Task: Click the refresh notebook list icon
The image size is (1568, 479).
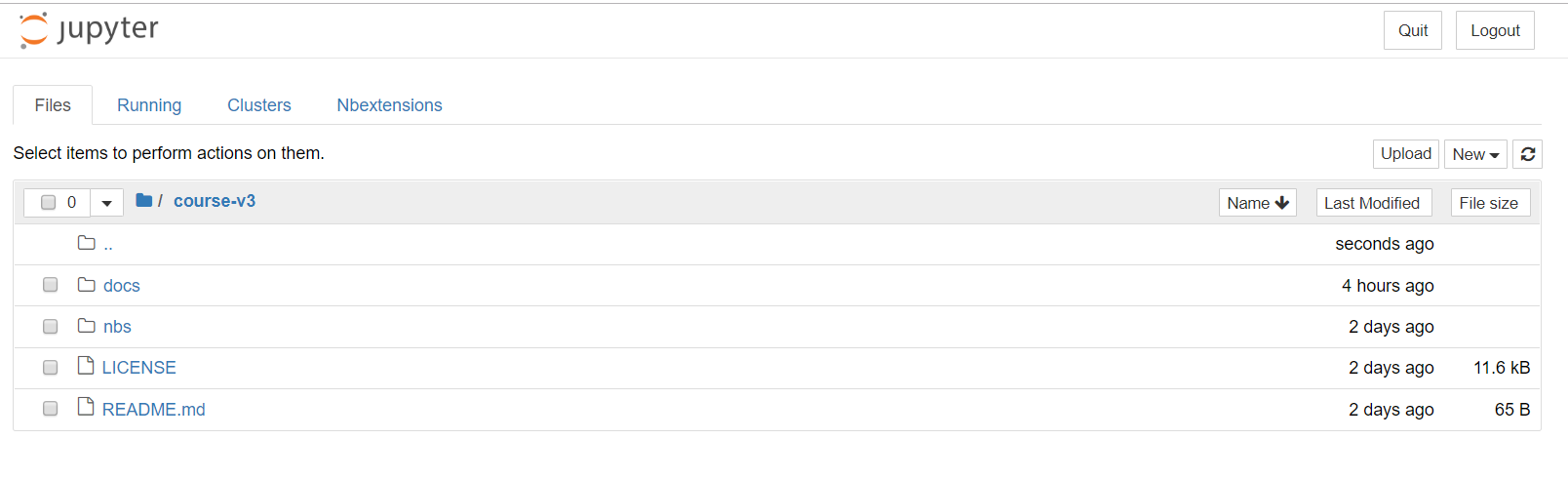Action: [x=1528, y=154]
